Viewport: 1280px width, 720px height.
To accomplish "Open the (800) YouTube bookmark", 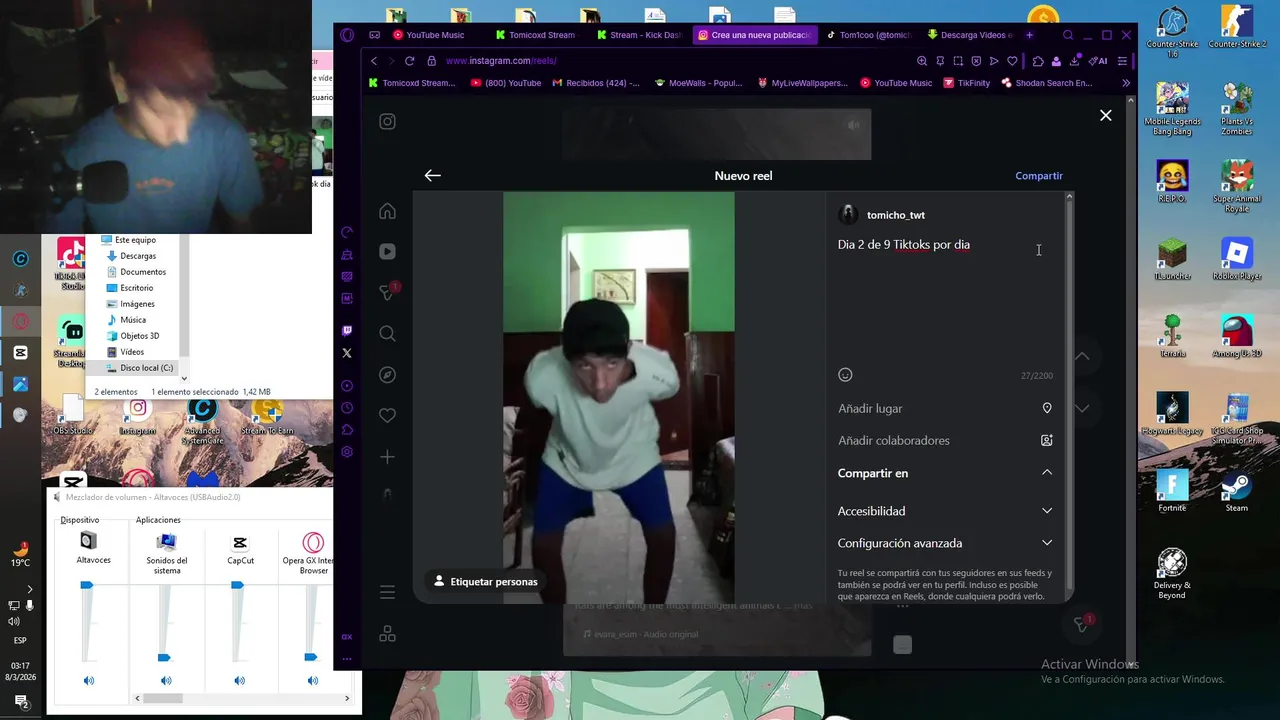I will click(505, 83).
